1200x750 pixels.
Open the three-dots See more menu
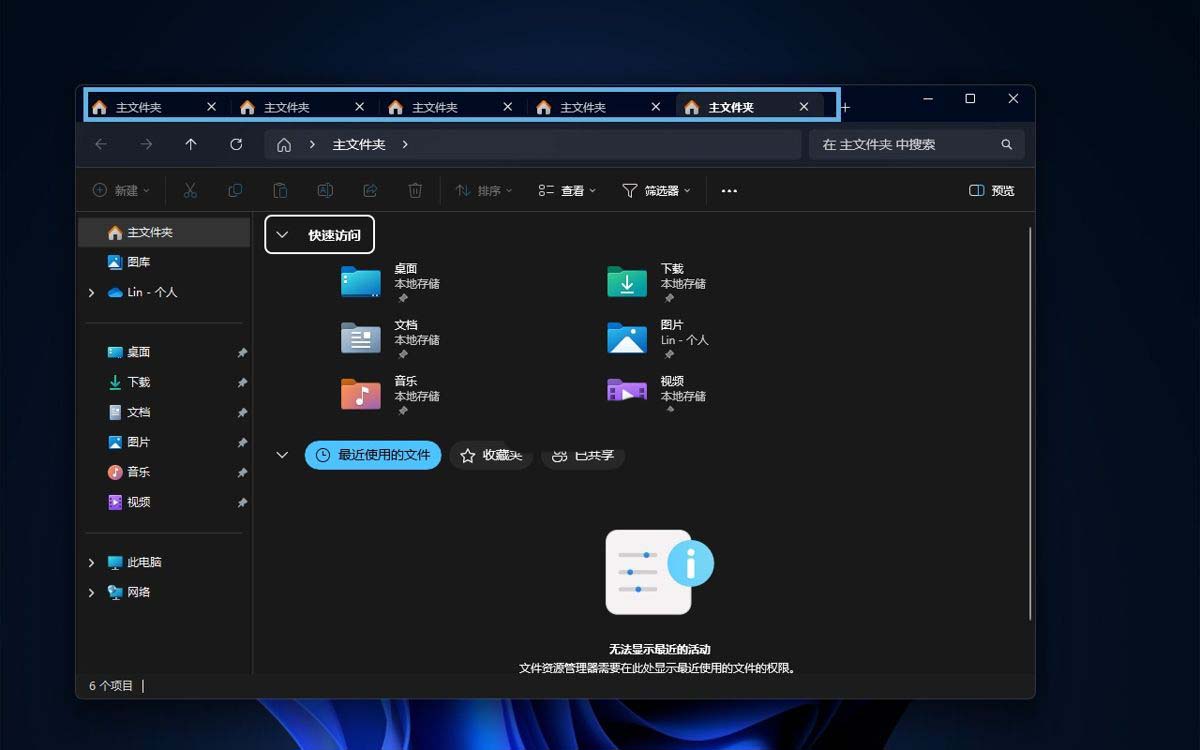pyautogui.click(x=729, y=190)
